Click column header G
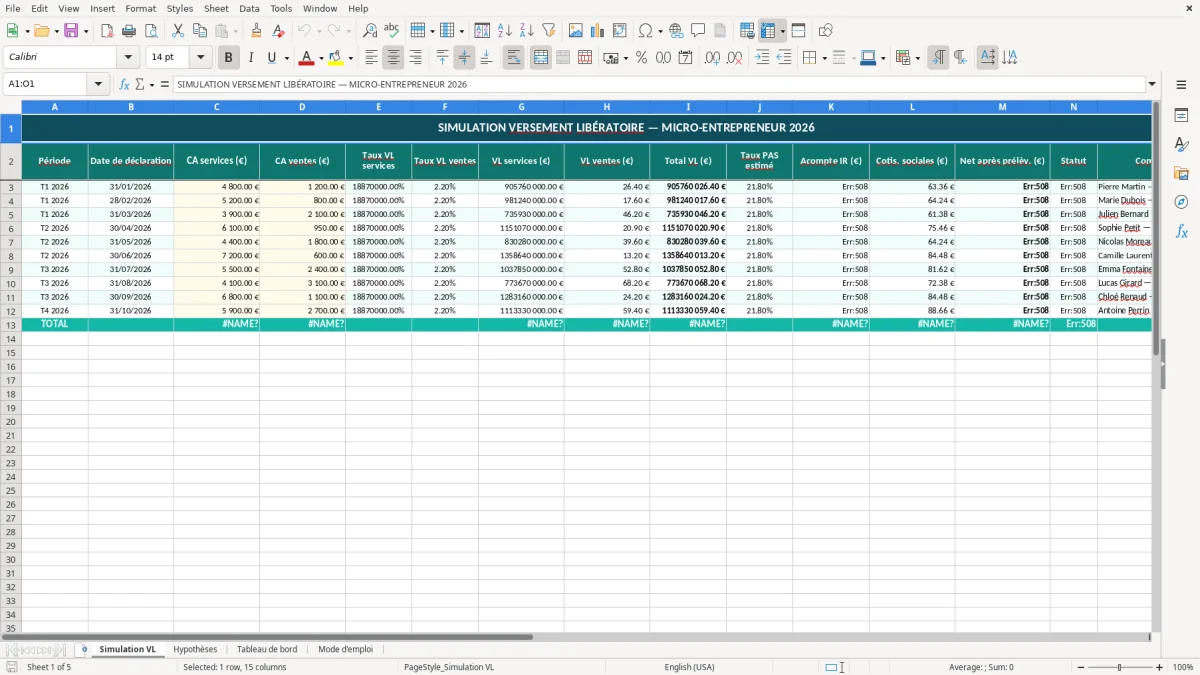This screenshot has height=675, width=1200. (x=521, y=106)
